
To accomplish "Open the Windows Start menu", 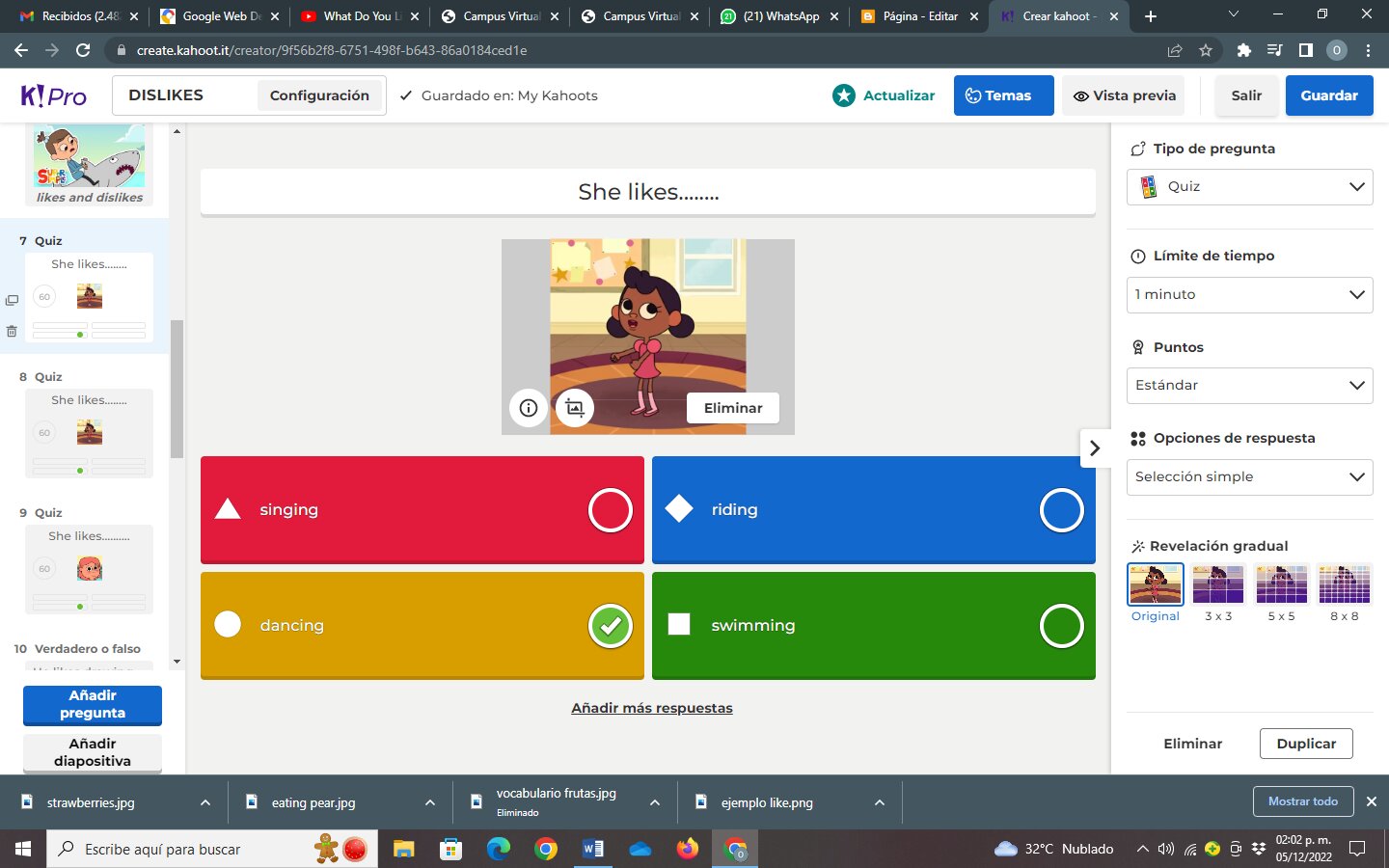I will point(23,849).
